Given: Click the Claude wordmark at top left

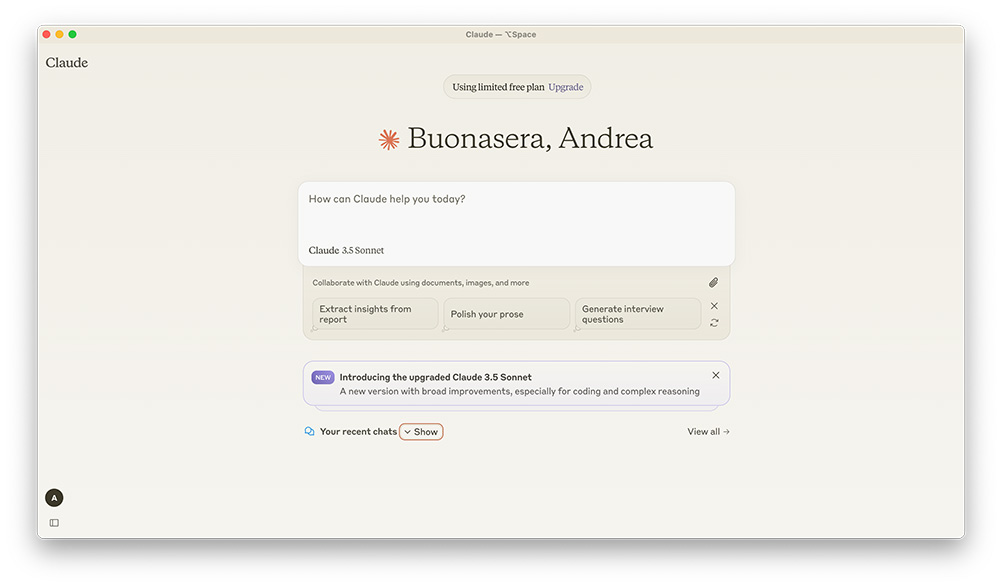Looking at the screenshot, I should click(66, 63).
